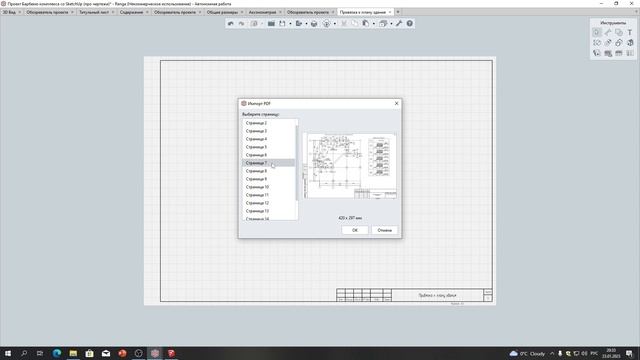This screenshot has width=640, height=360.
Task: Click the wireframe cube icon in the toolbar
Action: pyautogui.click(x=327, y=24)
